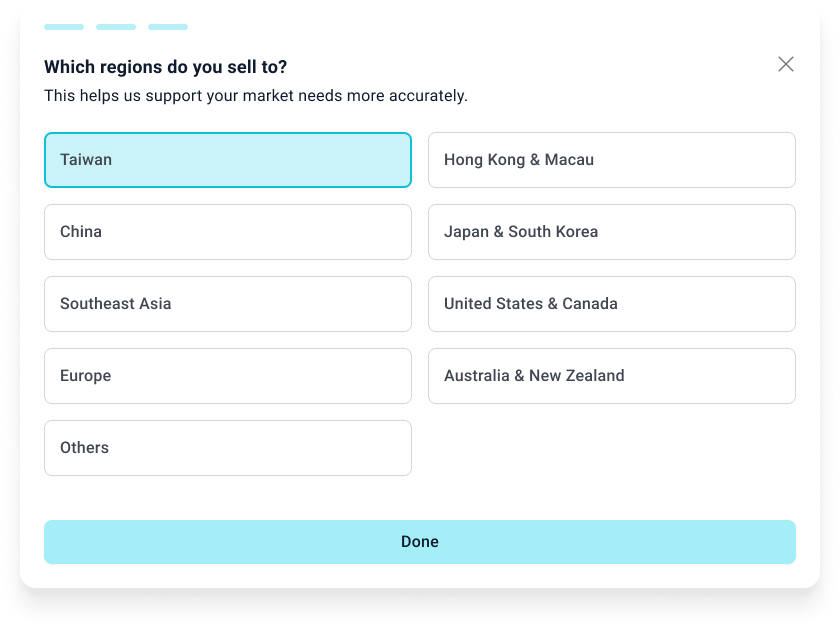Tick the Others tile below Europe

227,448
